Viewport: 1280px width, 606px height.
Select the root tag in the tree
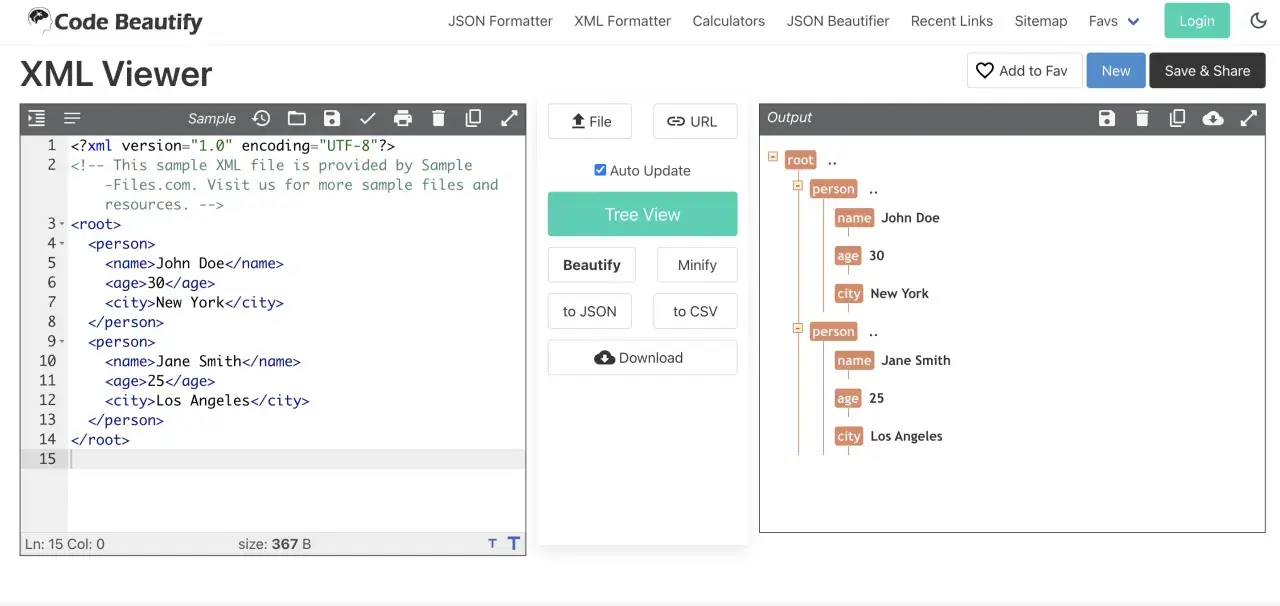(x=801, y=160)
